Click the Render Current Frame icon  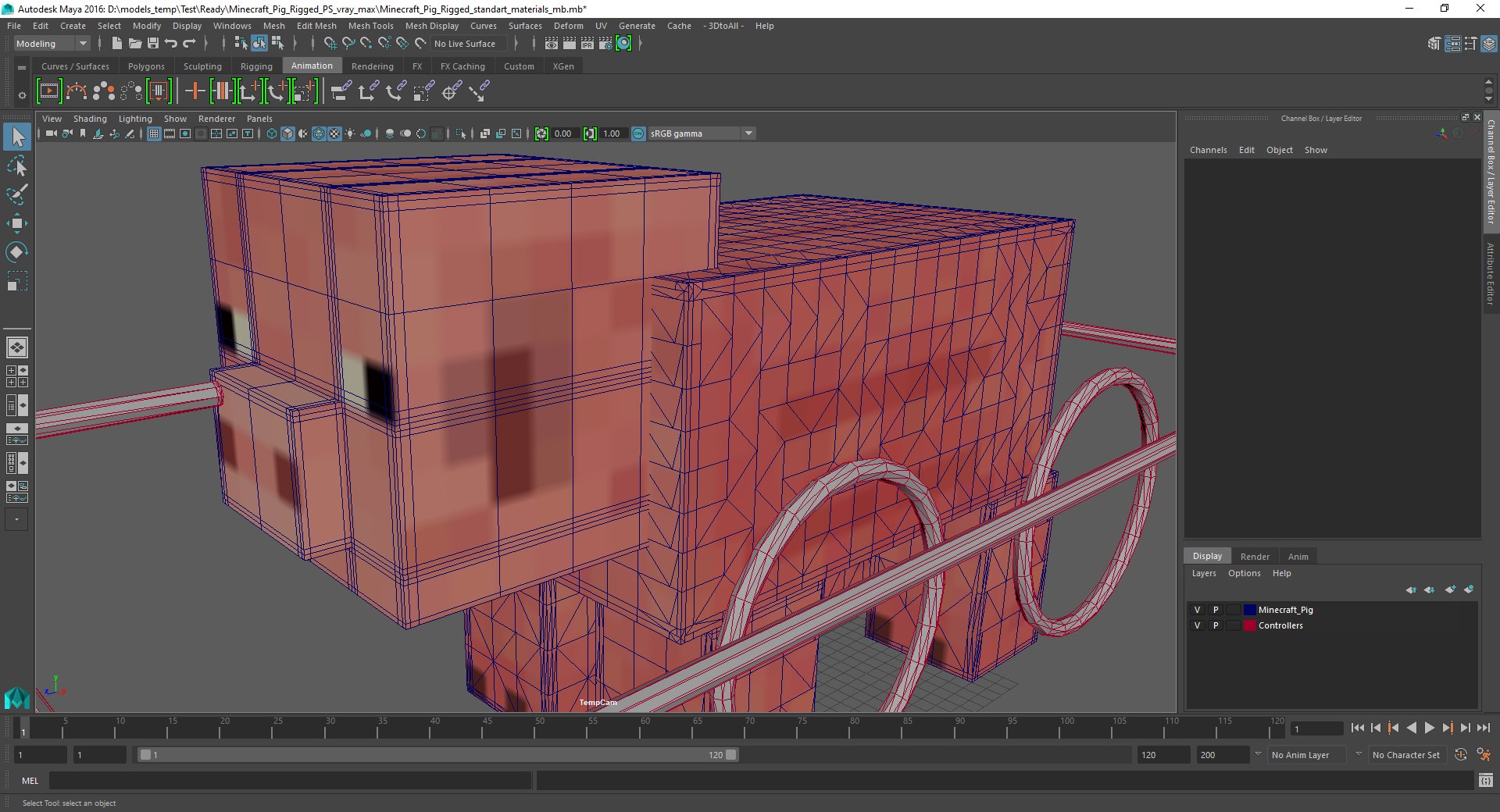pyautogui.click(x=570, y=44)
